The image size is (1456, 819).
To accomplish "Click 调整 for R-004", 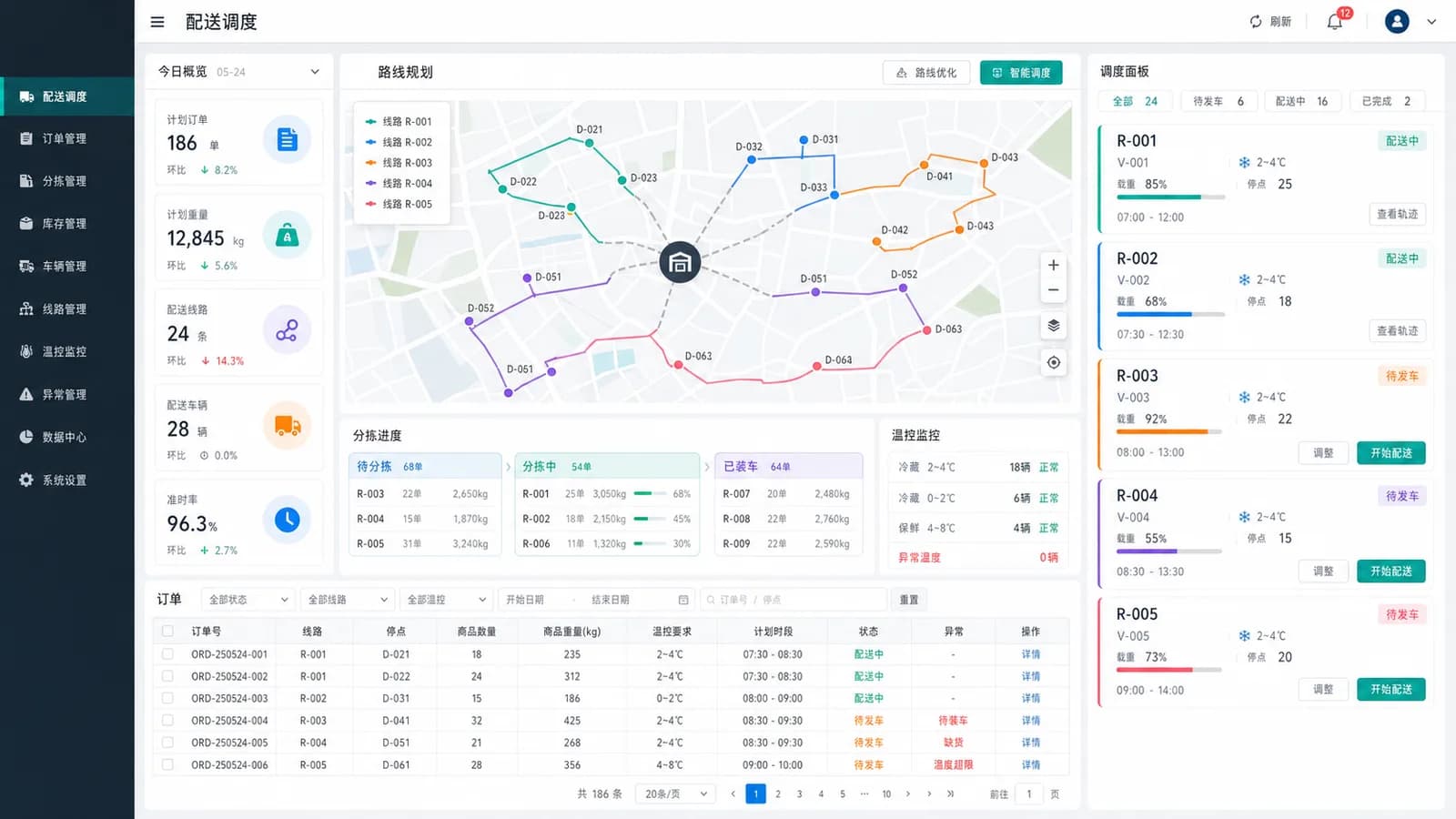I will tap(1323, 571).
